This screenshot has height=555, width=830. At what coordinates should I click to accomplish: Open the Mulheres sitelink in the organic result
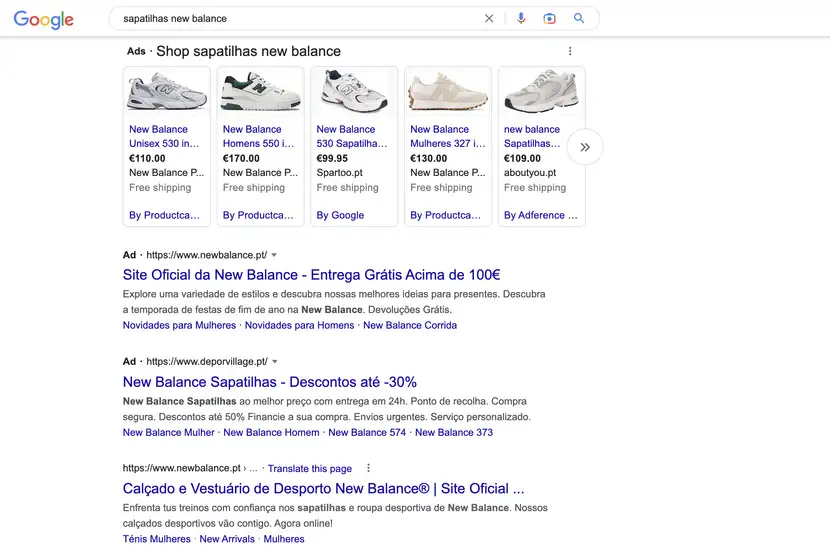coord(284,539)
